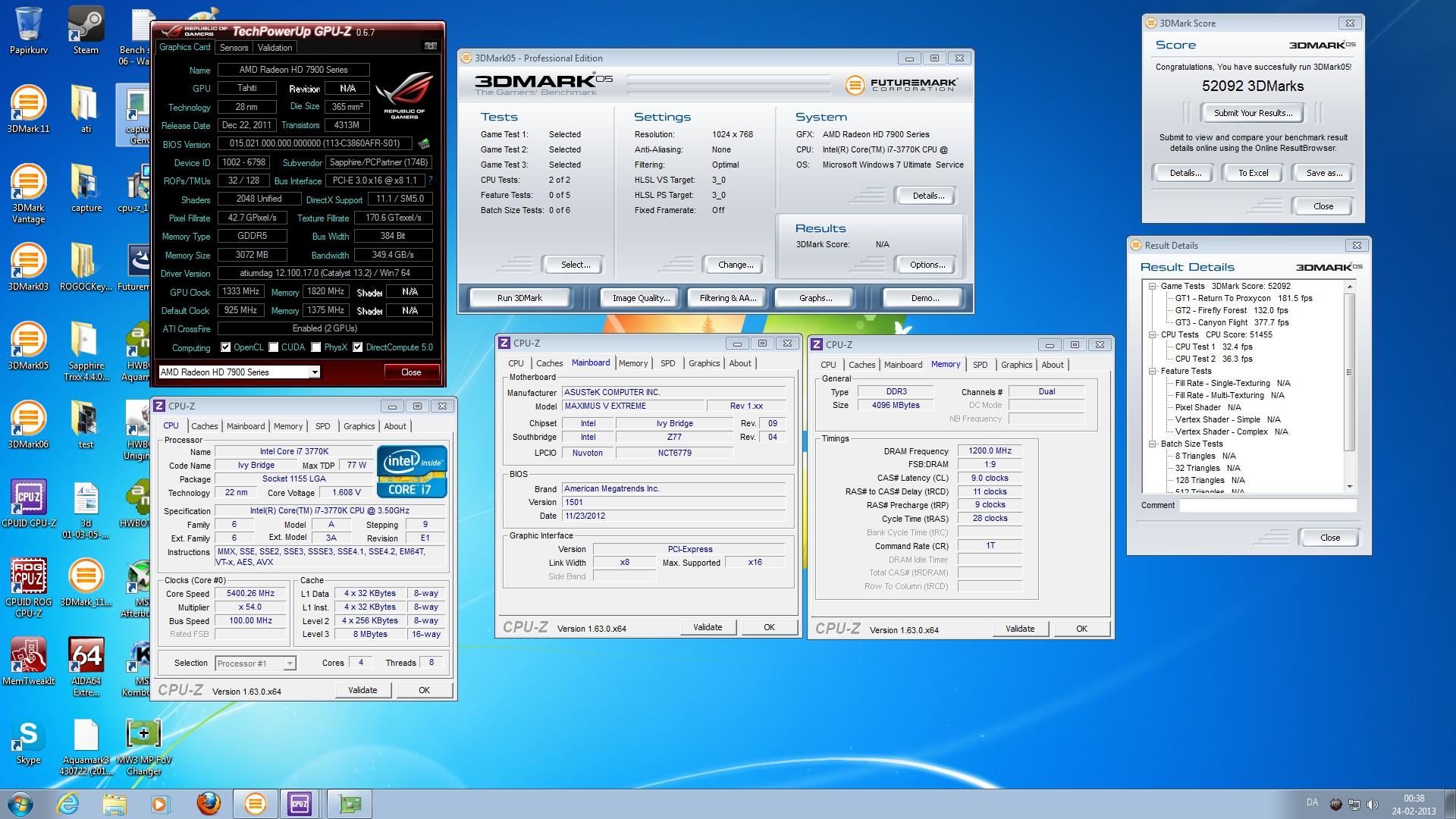Click the Save as... score button
The height and width of the screenshot is (819, 1456).
click(1324, 173)
